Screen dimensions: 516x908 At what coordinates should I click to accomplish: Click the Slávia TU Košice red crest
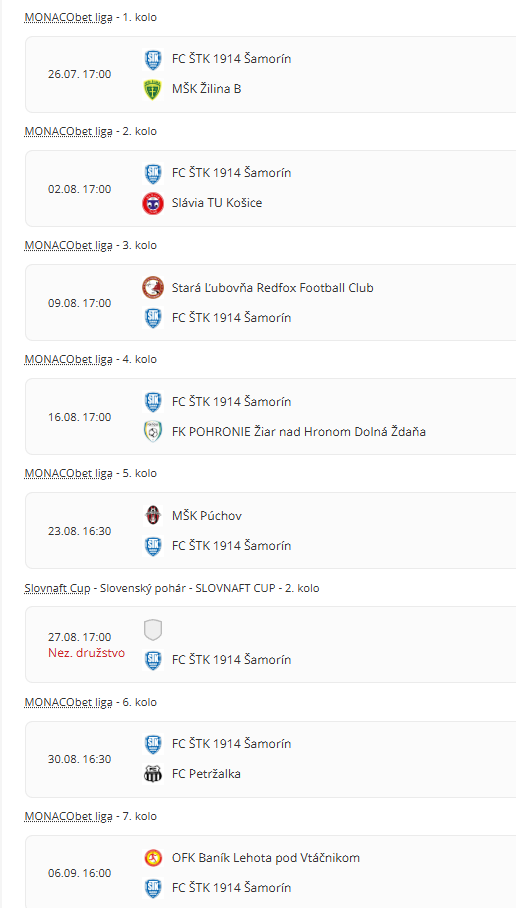click(153, 203)
